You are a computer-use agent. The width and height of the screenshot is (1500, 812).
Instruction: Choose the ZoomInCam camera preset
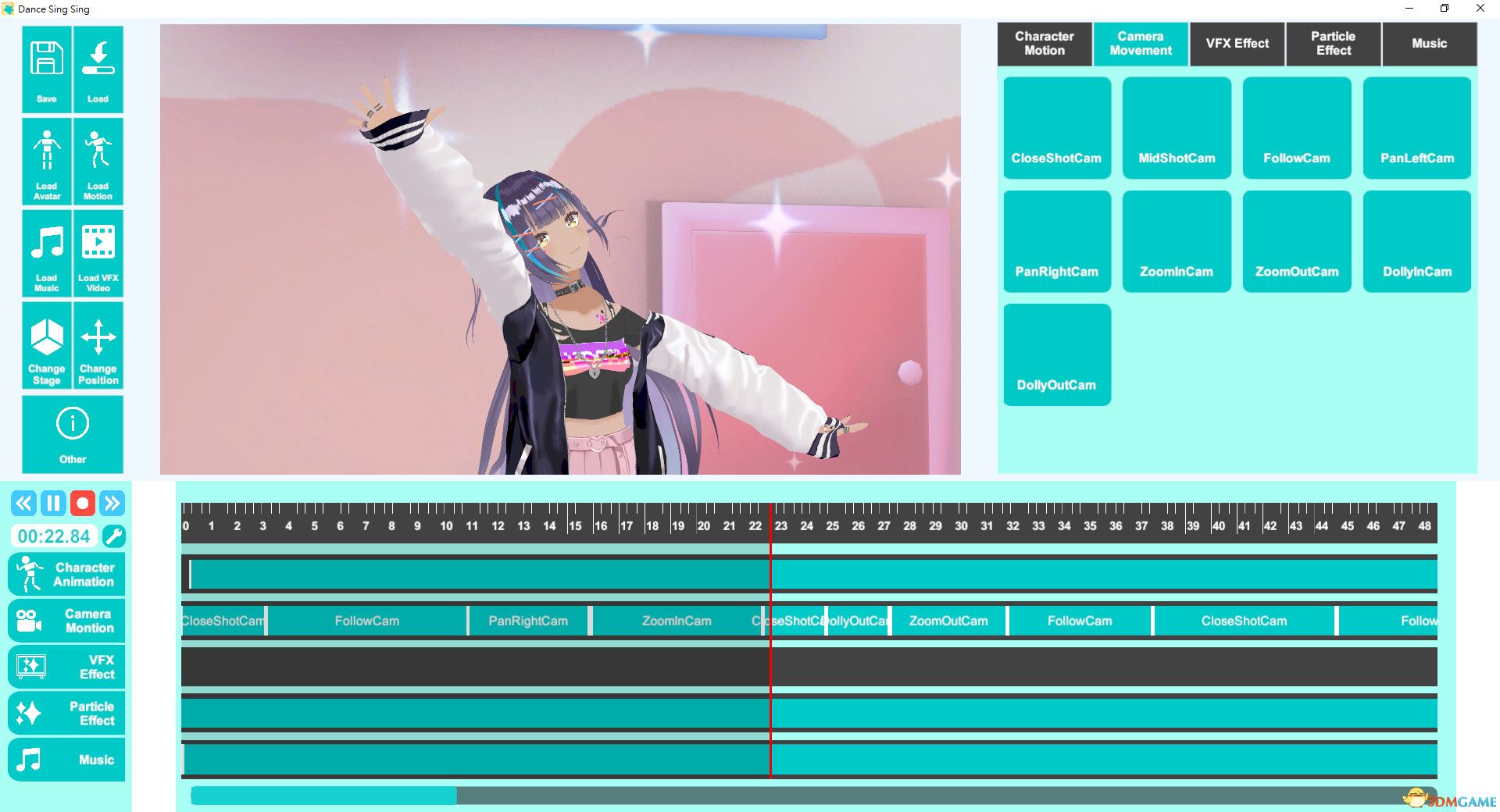1176,242
